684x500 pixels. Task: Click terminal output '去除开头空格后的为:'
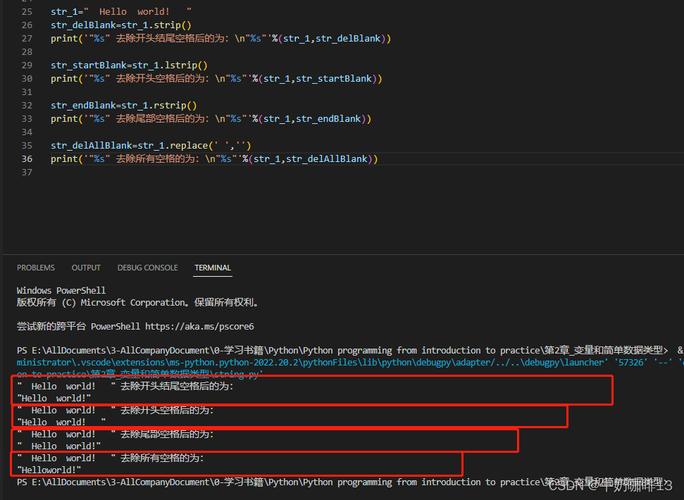tap(167, 410)
